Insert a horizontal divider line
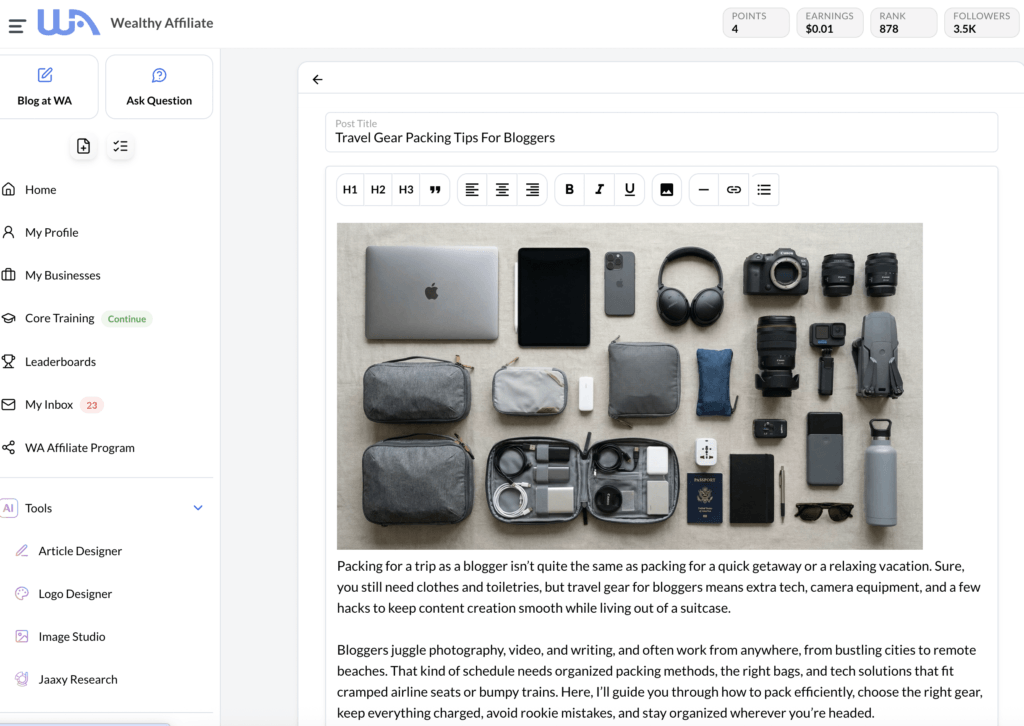The width and height of the screenshot is (1024, 726). [x=702, y=189]
